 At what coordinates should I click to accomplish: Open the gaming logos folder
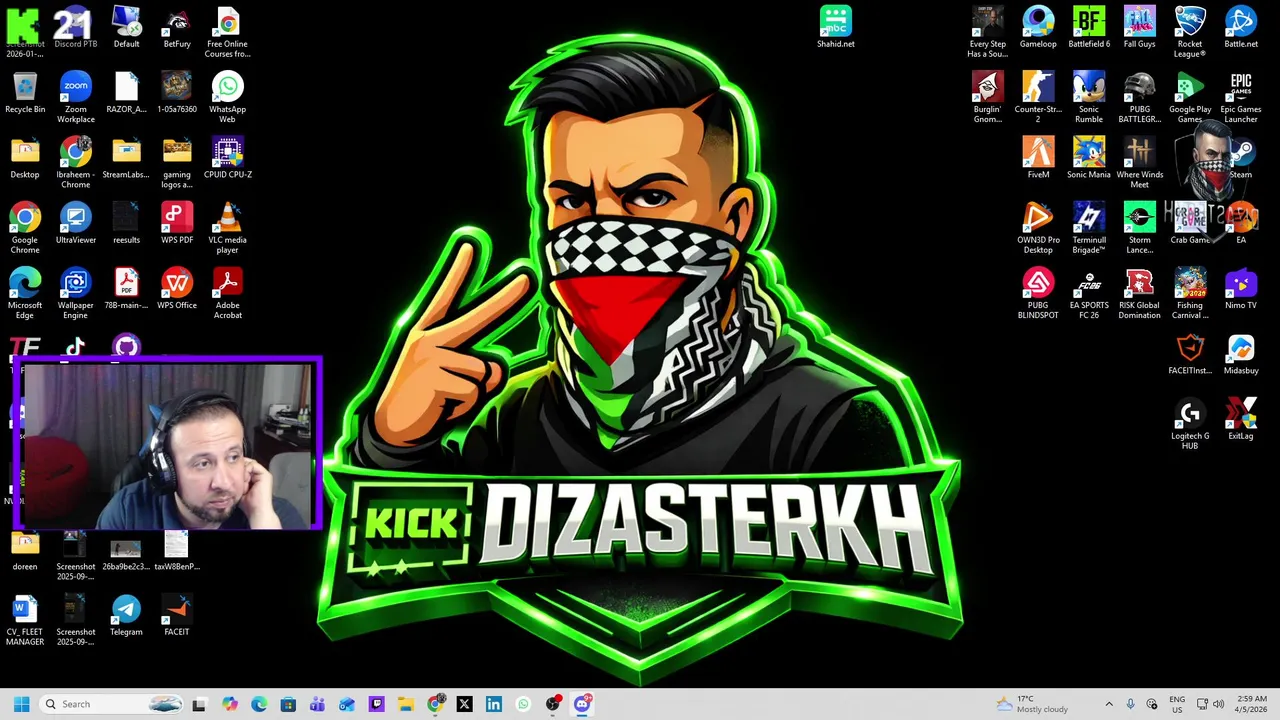177,163
